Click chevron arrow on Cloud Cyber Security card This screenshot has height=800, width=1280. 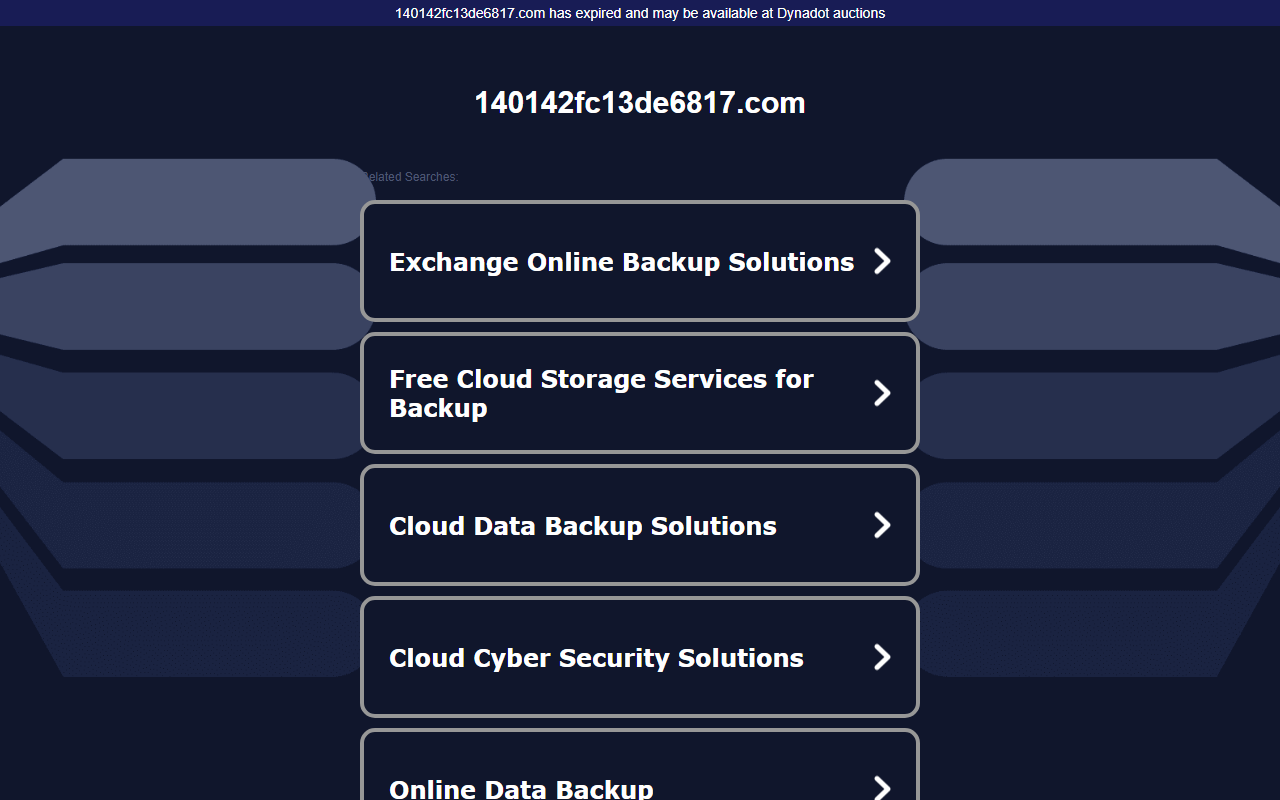(882, 657)
